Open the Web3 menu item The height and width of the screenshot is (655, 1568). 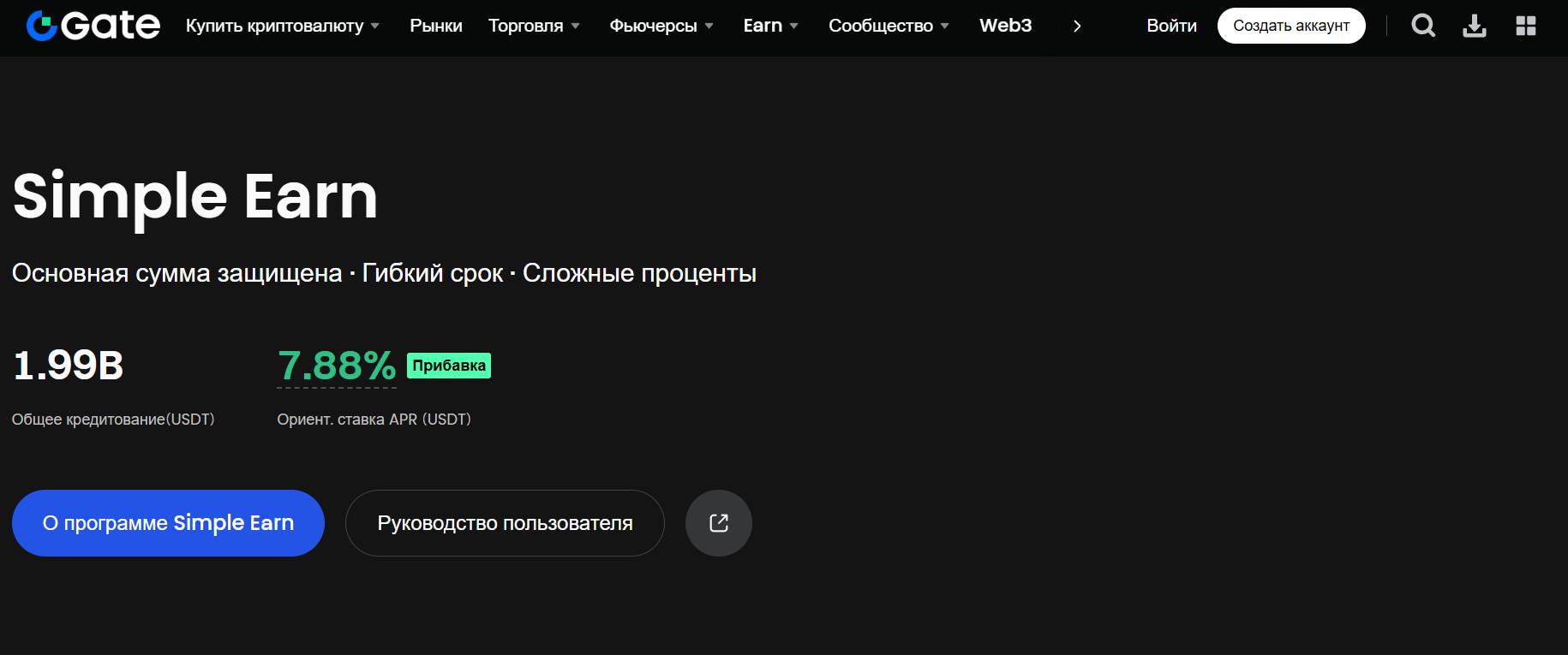1005,26
